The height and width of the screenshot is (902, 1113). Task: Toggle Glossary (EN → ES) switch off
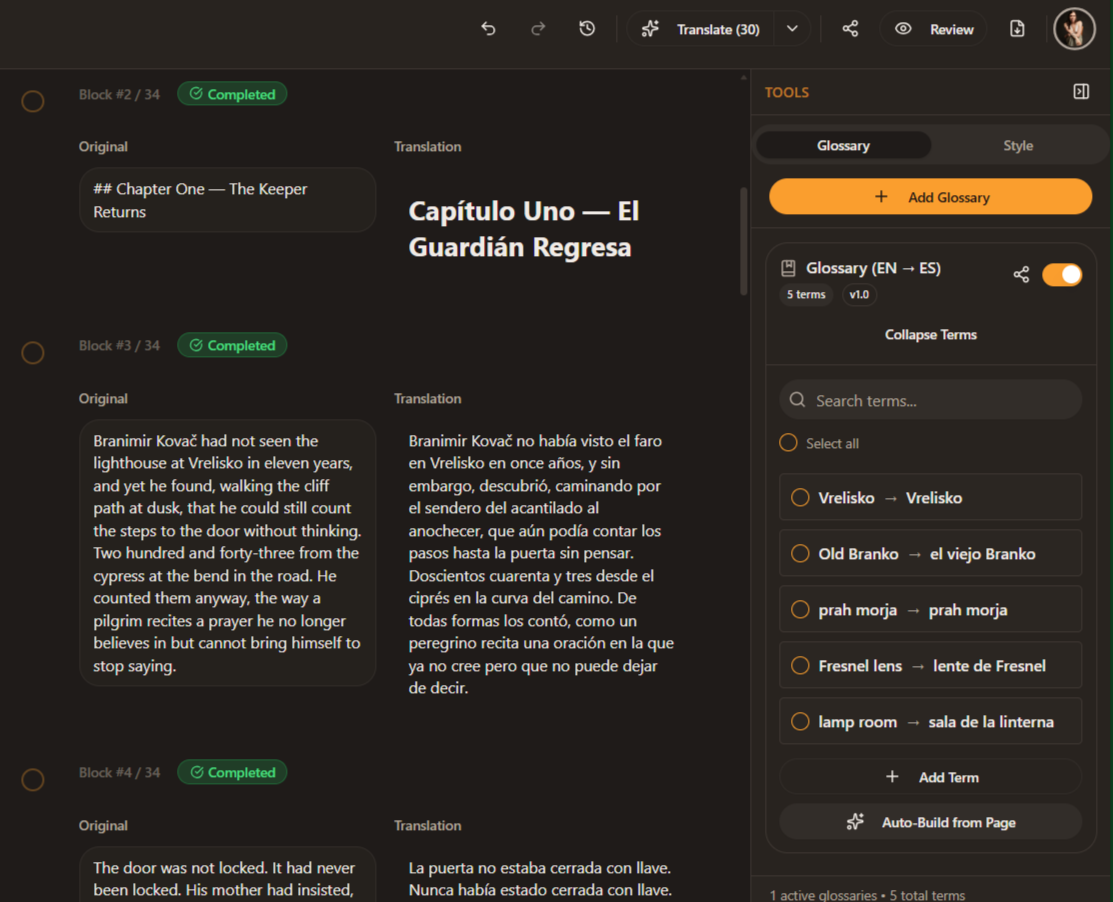[x=1062, y=275]
